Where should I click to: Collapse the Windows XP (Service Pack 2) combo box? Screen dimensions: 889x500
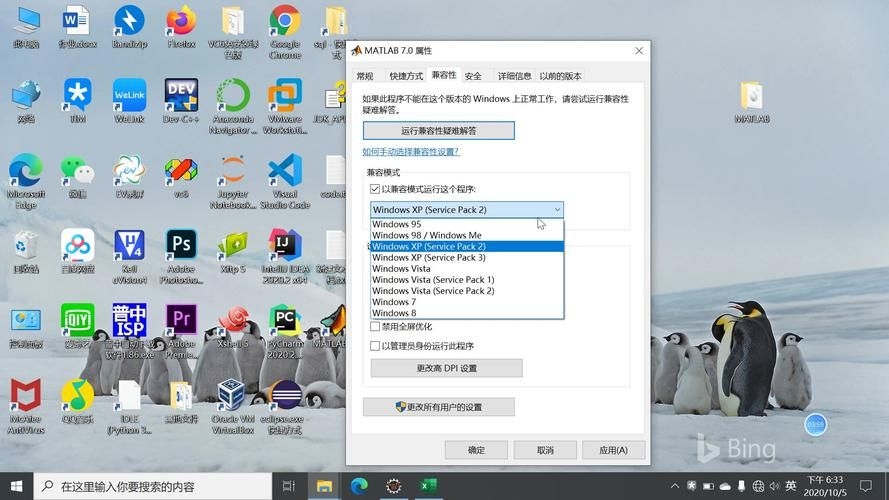(x=556, y=210)
